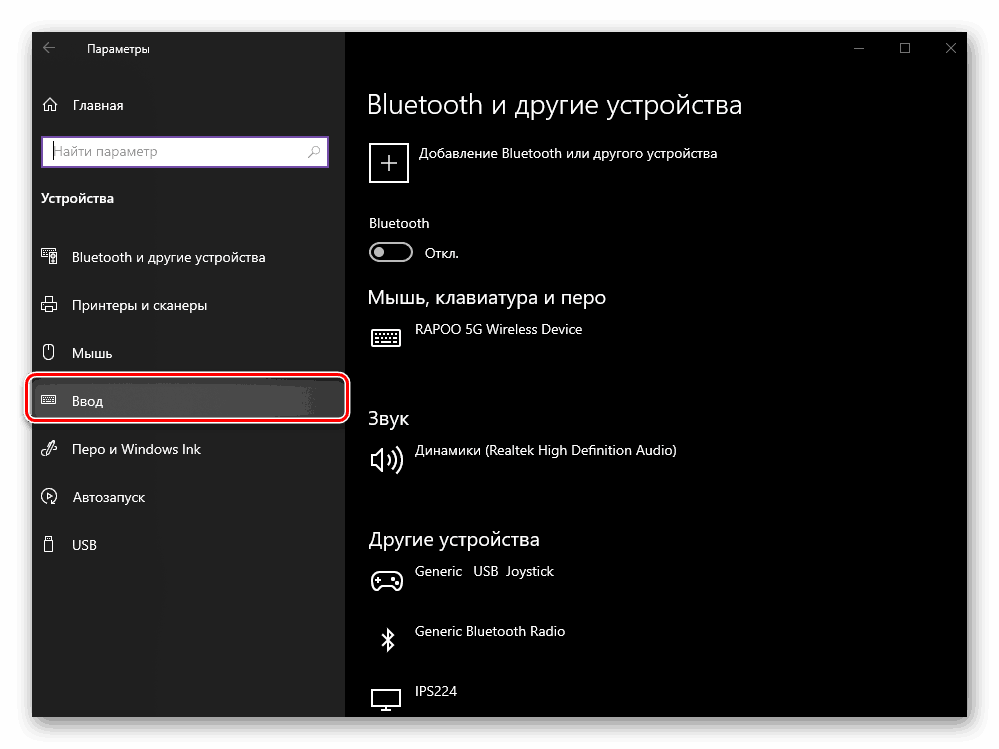Click the Откл. label next to the toggle
This screenshot has width=999, height=749.
pyautogui.click(x=442, y=253)
